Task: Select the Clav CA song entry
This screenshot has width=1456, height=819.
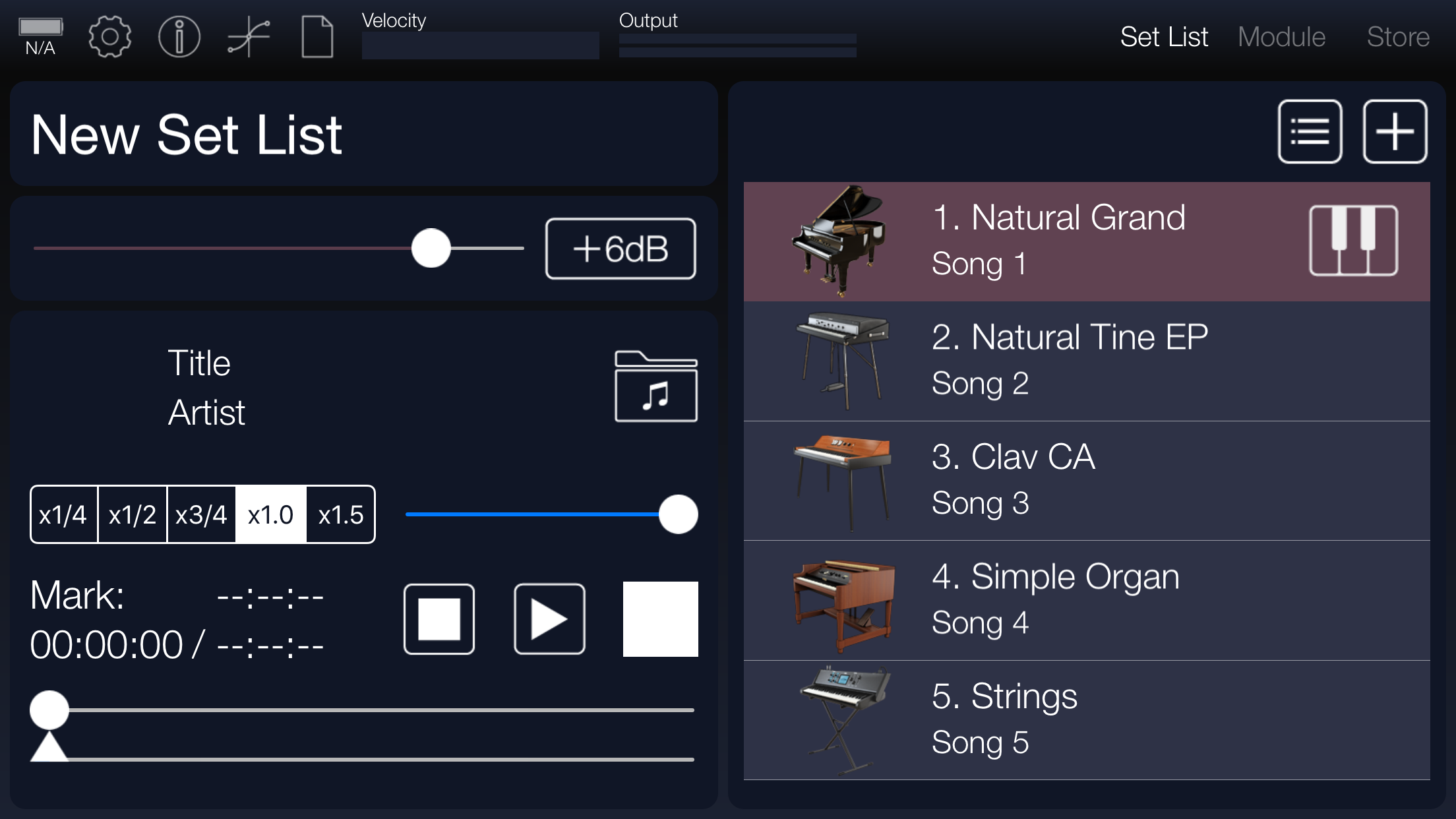Action: pyautogui.click(x=1086, y=480)
